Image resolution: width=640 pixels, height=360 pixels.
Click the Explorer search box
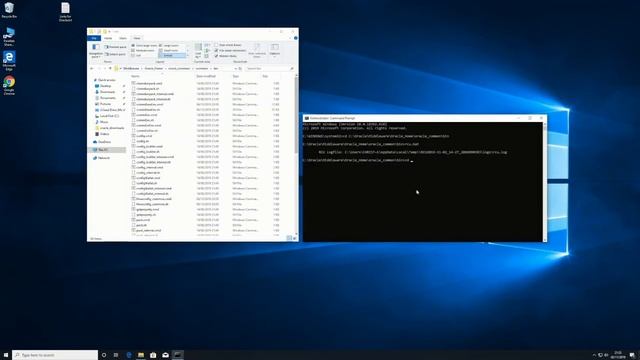point(269,69)
